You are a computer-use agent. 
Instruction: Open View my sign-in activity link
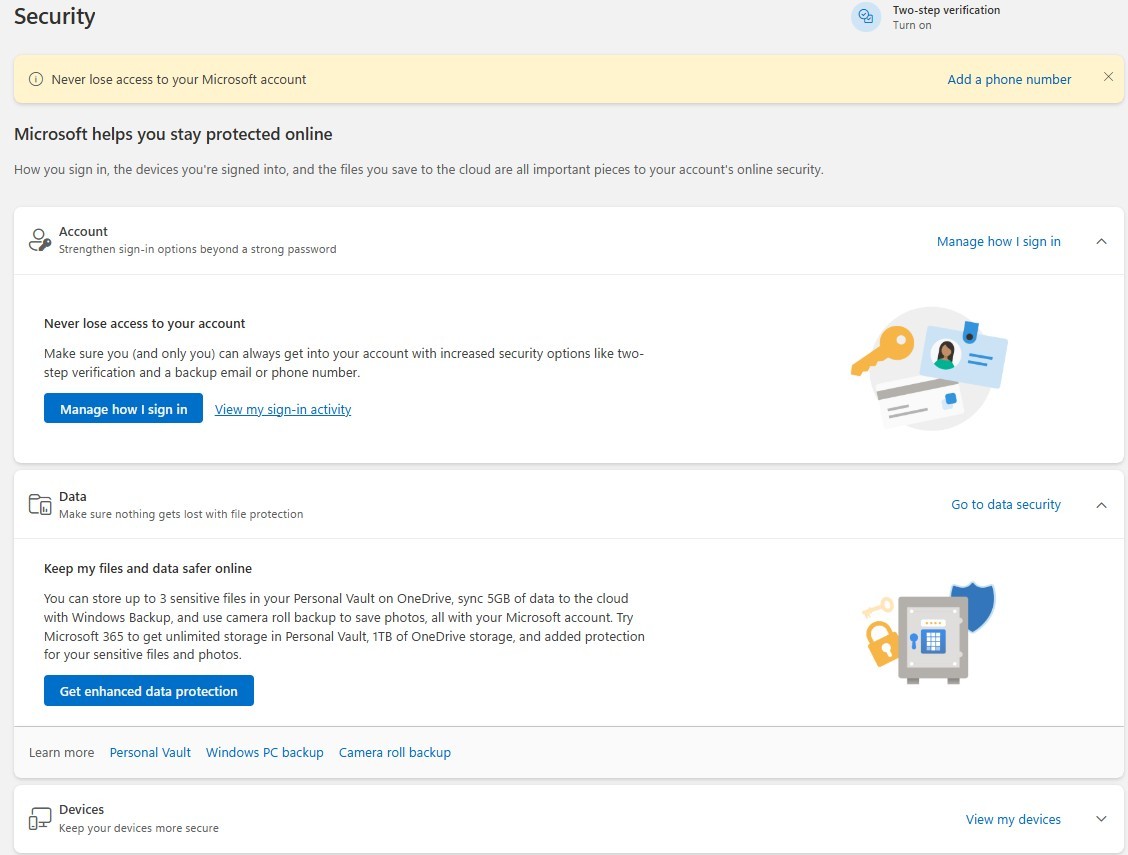coord(283,409)
